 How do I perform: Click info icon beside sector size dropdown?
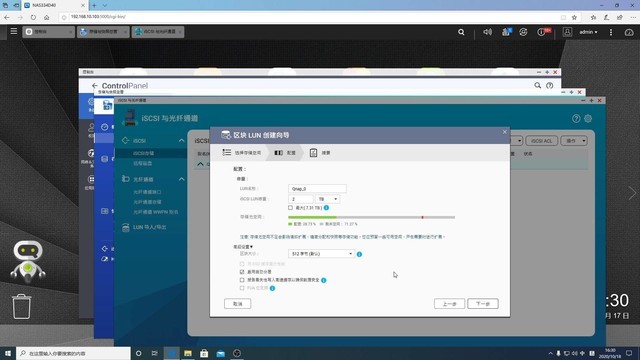pos(359,254)
